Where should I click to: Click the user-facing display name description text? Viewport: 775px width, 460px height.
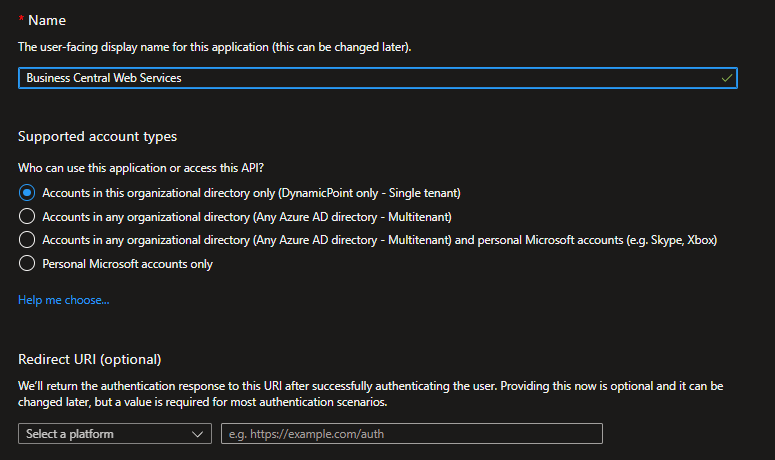click(215, 47)
